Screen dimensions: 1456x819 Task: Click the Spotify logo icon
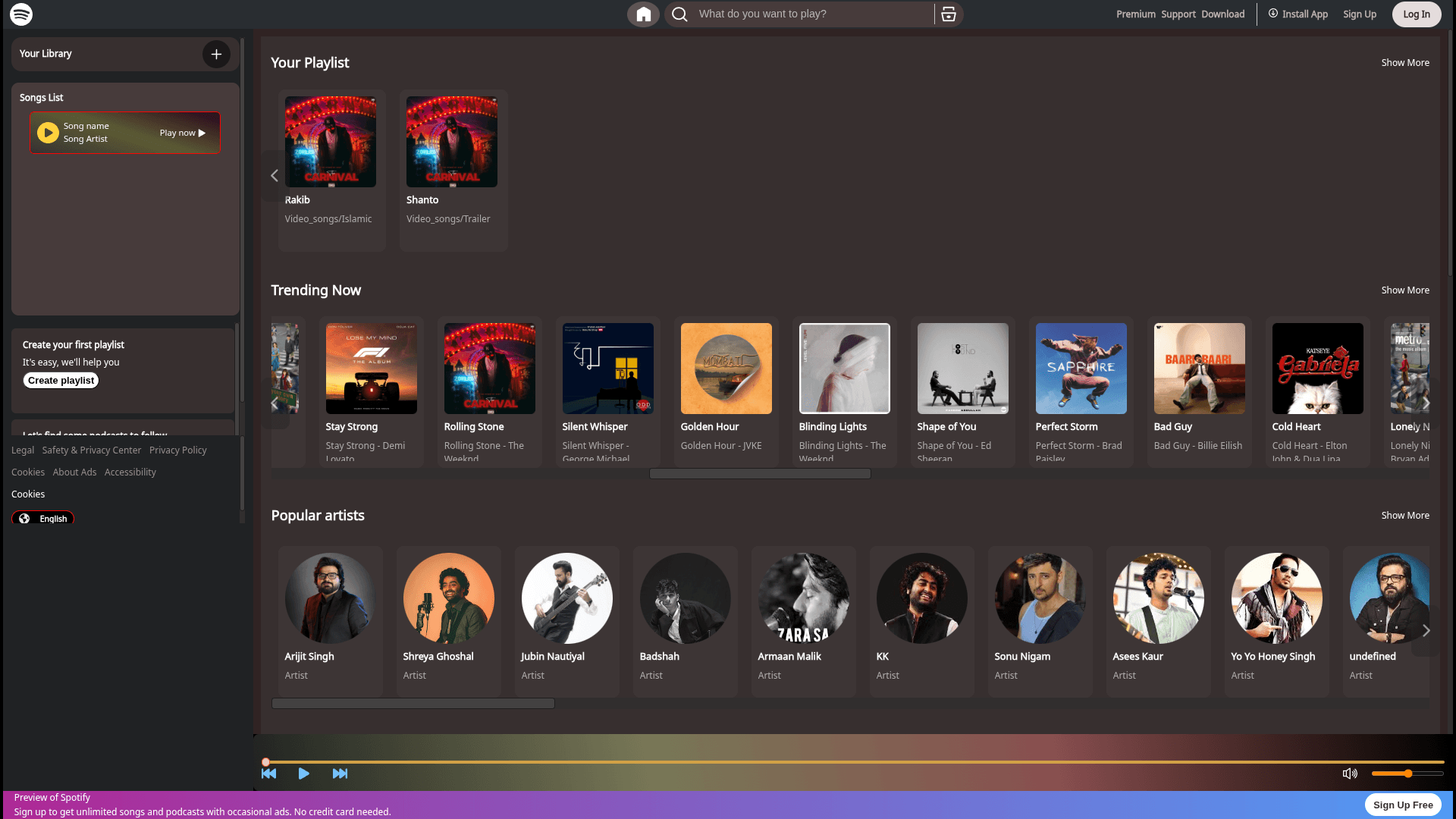21,14
